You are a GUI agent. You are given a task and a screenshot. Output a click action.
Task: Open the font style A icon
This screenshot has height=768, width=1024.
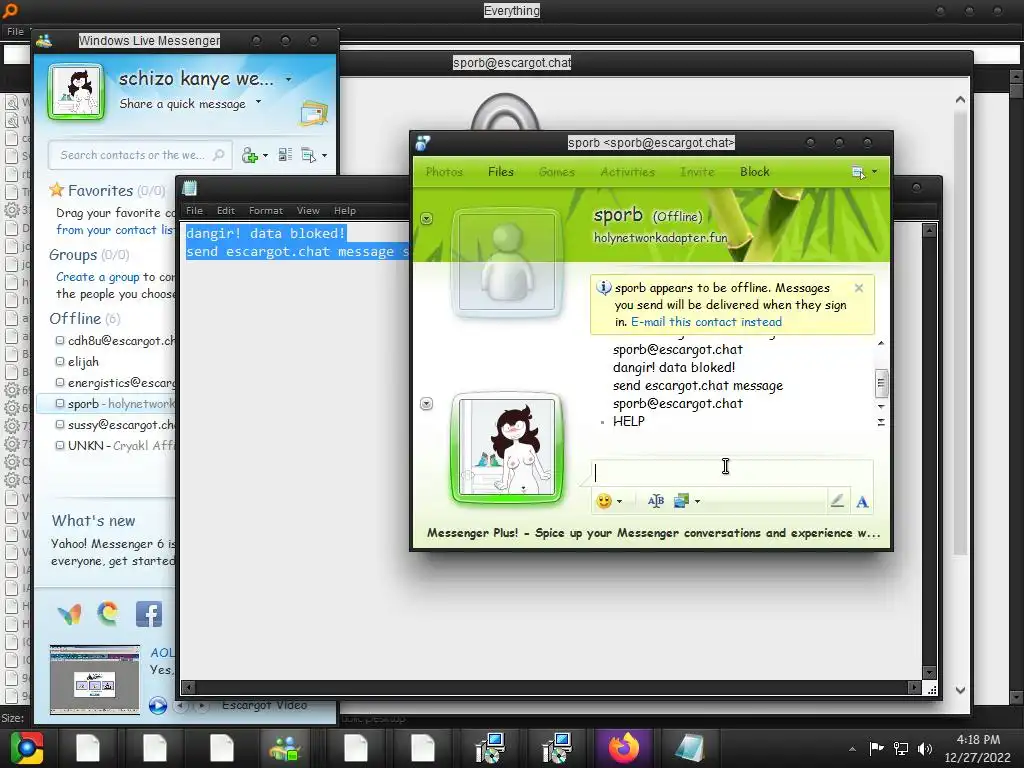tap(862, 502)
